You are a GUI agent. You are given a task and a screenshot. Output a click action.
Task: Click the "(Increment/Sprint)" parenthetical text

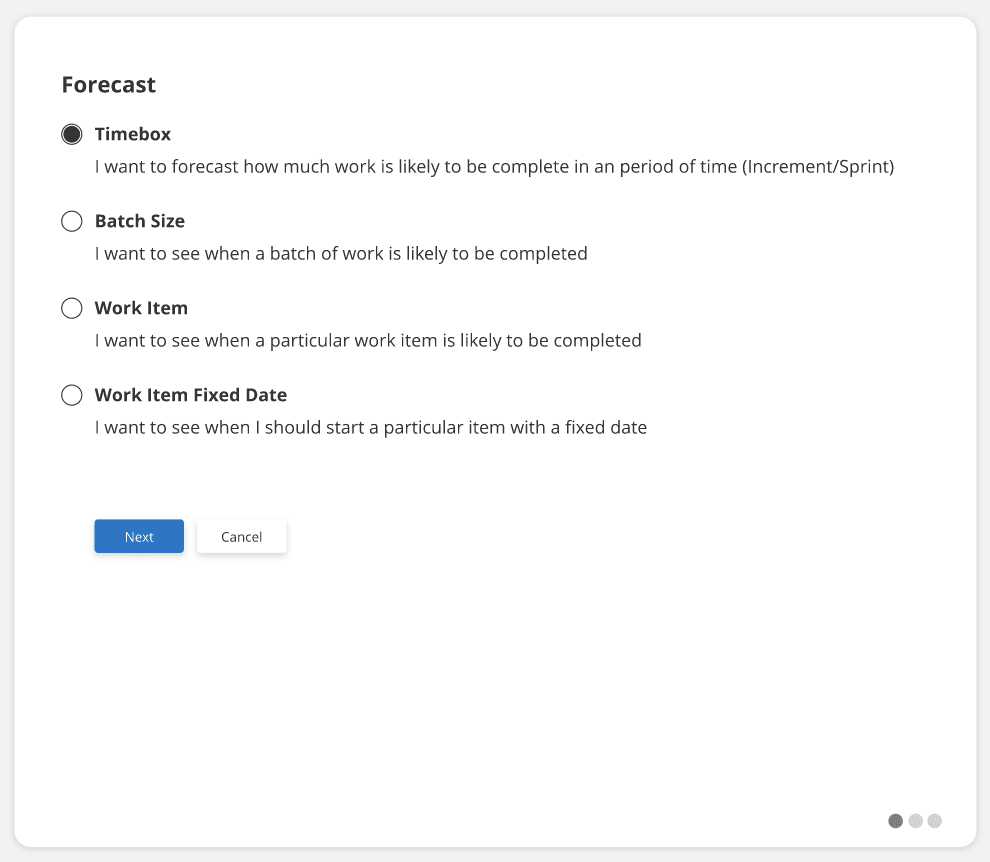(818, 167)
